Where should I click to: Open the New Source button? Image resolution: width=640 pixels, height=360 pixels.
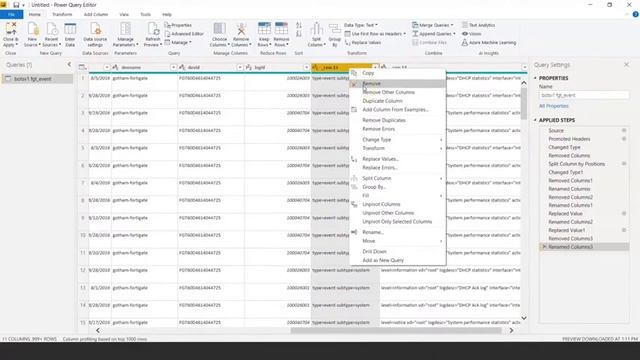32,35
